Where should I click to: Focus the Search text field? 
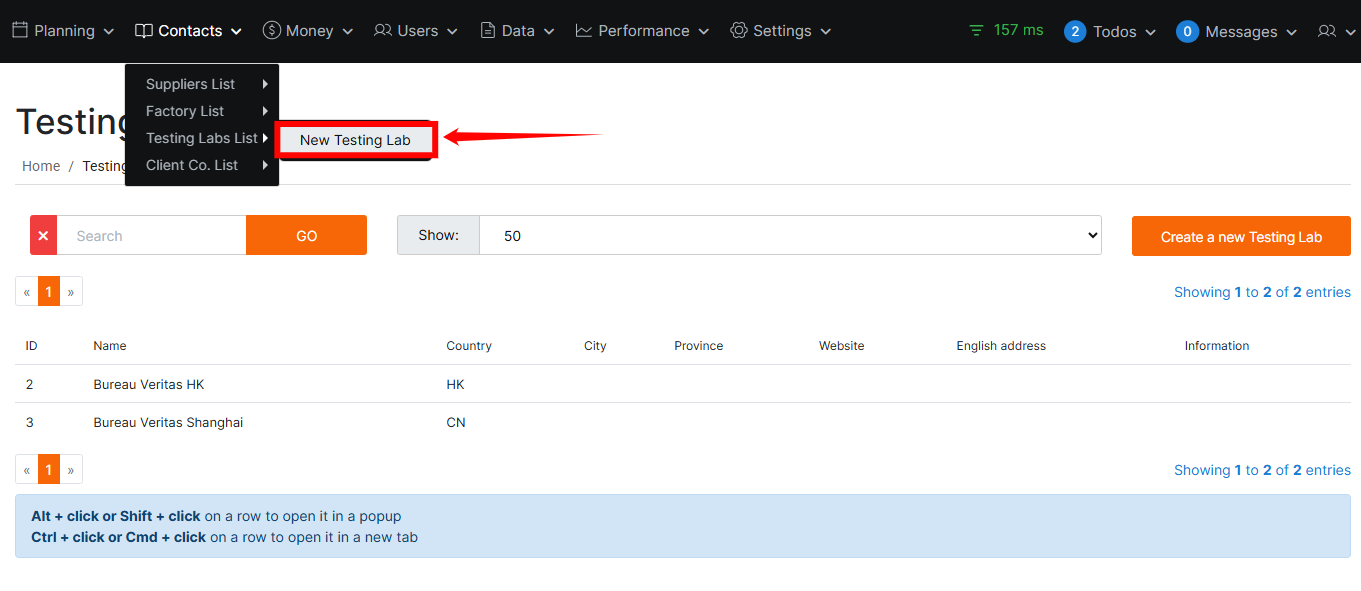point(151,235)
